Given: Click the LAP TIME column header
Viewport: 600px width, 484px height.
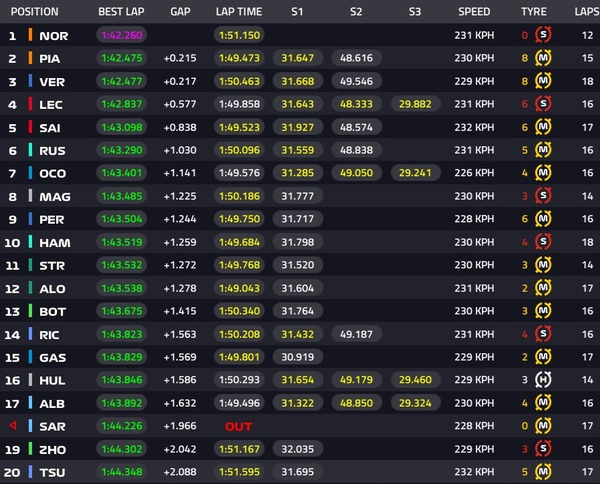Looking at the screenshot, I should point(239,11).
